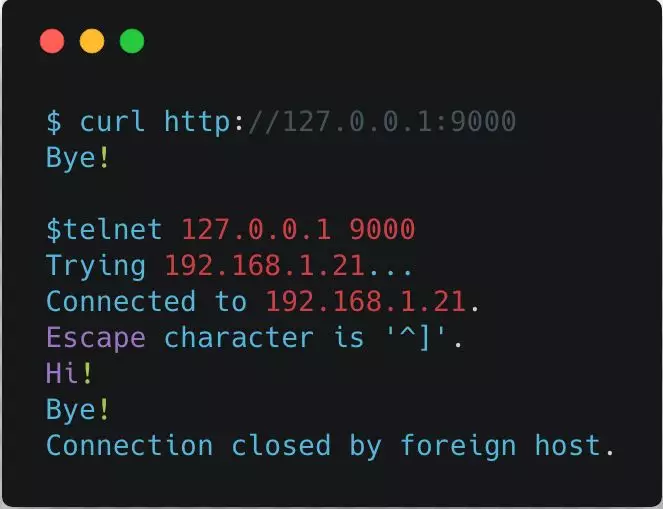The width and height of the screenshot is (663, 509).
Task: Click the words Connection closed
Action: pyautogui.click(x=188, y=446)
